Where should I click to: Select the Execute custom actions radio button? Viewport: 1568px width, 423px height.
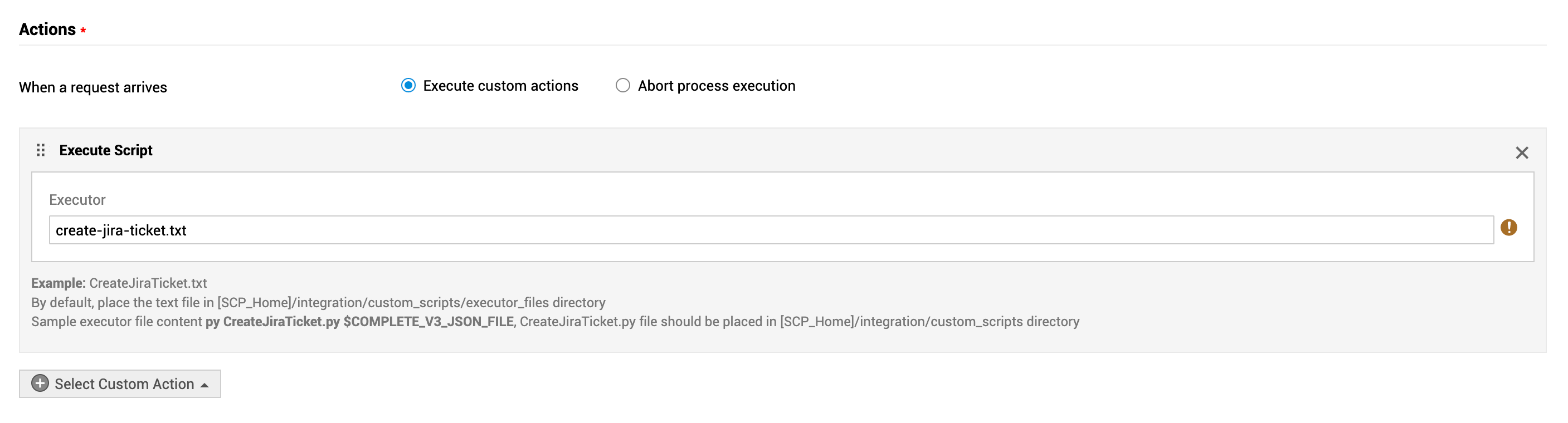408,86
